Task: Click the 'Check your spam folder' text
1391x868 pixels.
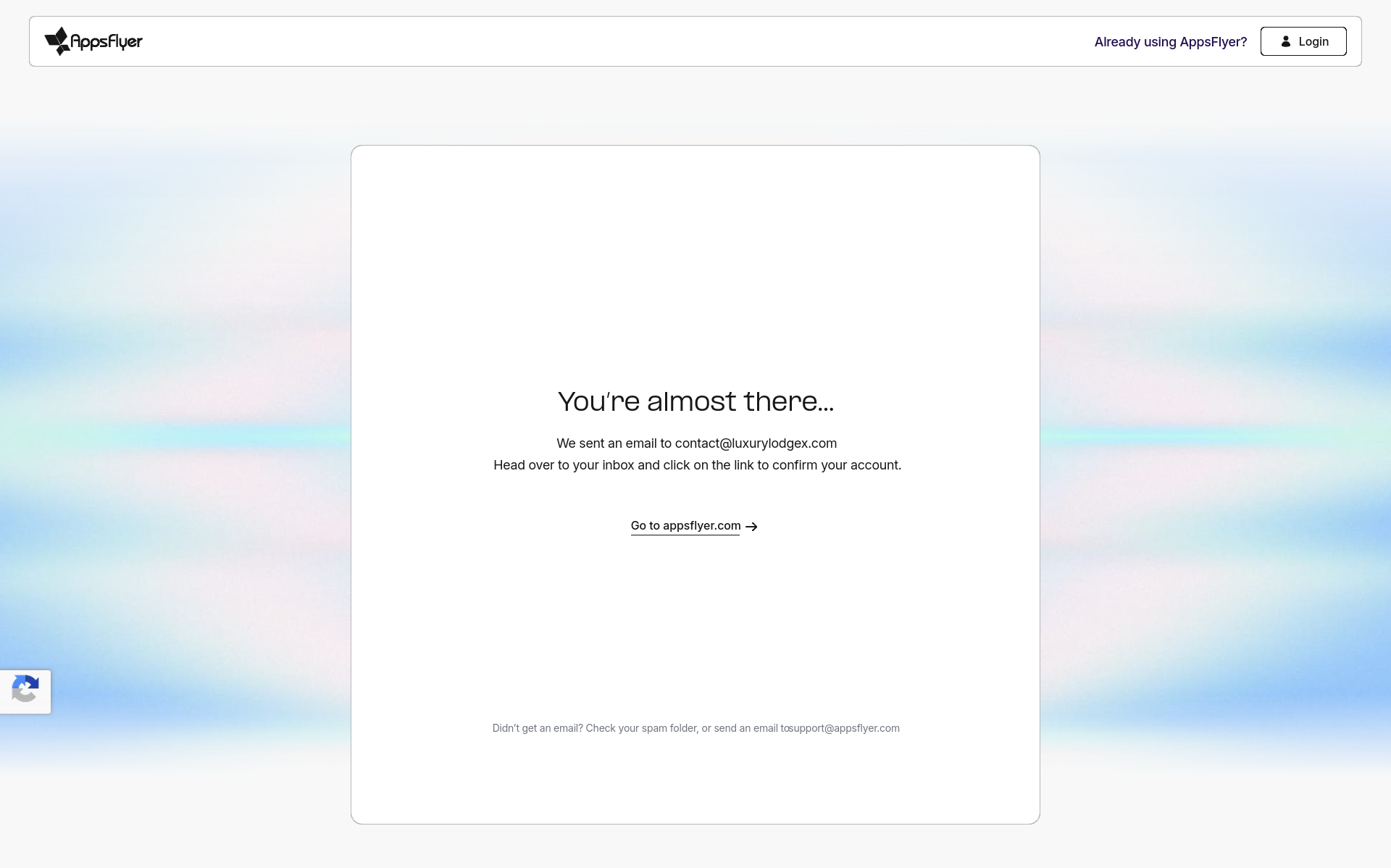Action: tap(641, 728)
